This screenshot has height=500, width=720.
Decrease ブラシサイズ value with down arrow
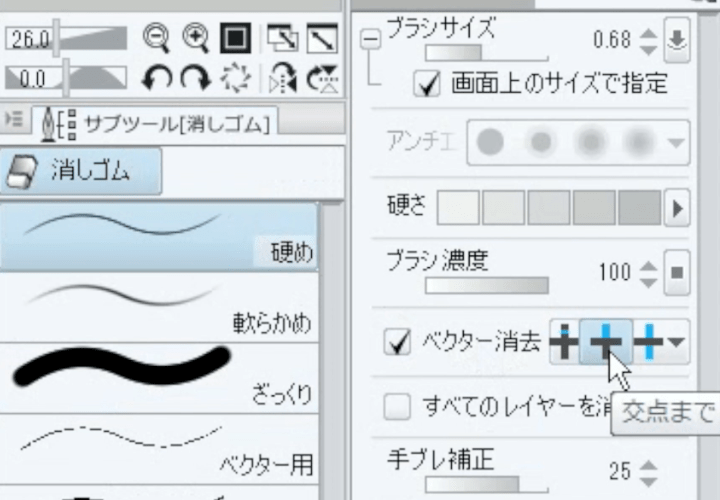click(x=648, y=50)
